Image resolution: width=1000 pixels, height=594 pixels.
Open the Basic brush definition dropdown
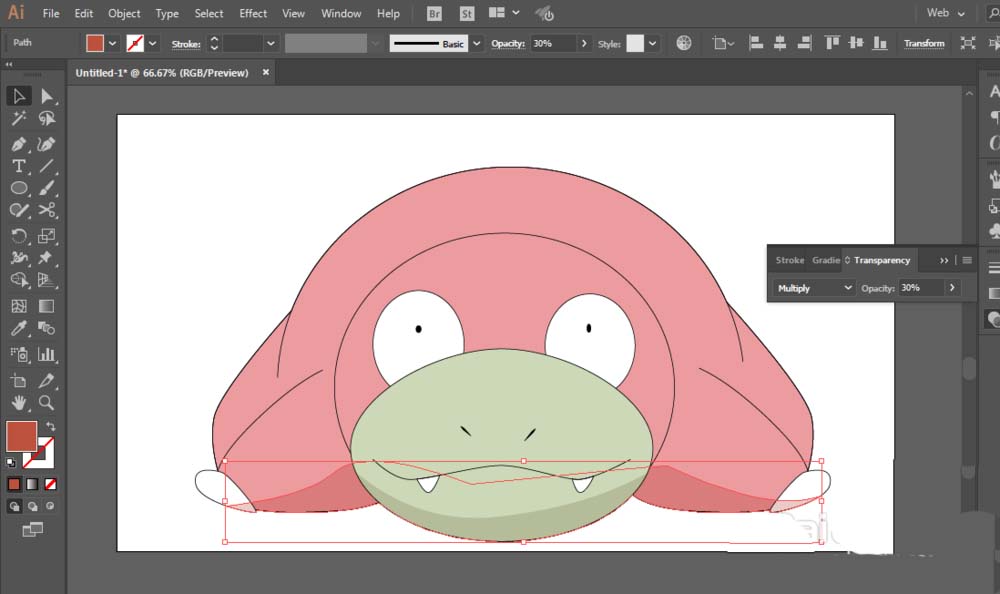[x=476, y=43]
